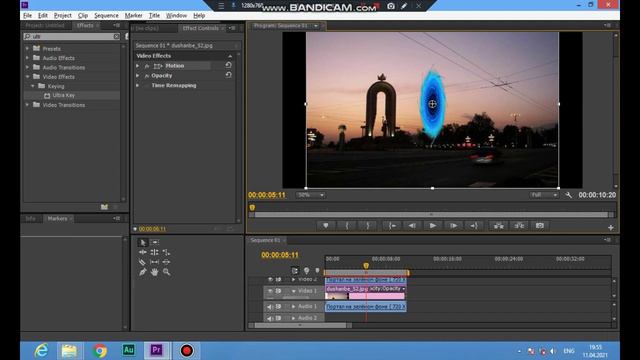Open Program monitor settings wrench
The height and width of the screenshot is (360, 640).
(x=569, y=195)
